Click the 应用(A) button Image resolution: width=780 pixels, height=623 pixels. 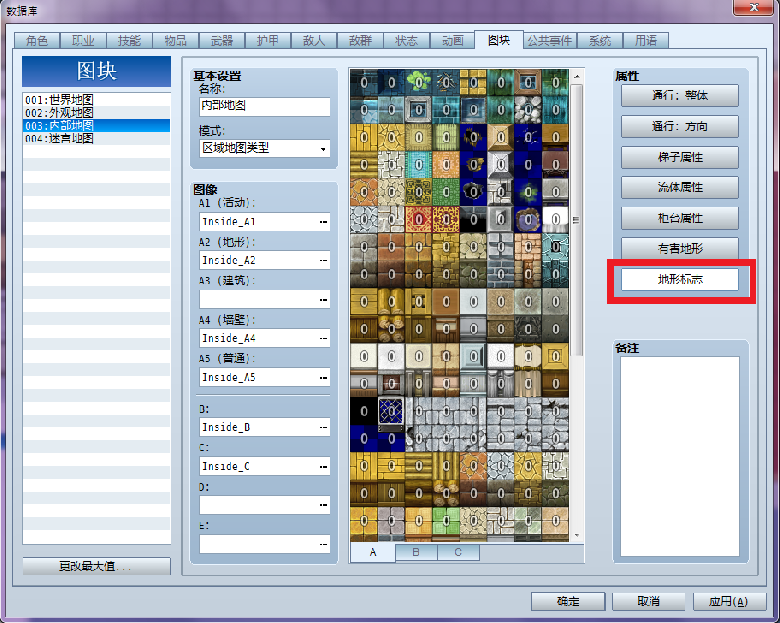pos(729,602)
